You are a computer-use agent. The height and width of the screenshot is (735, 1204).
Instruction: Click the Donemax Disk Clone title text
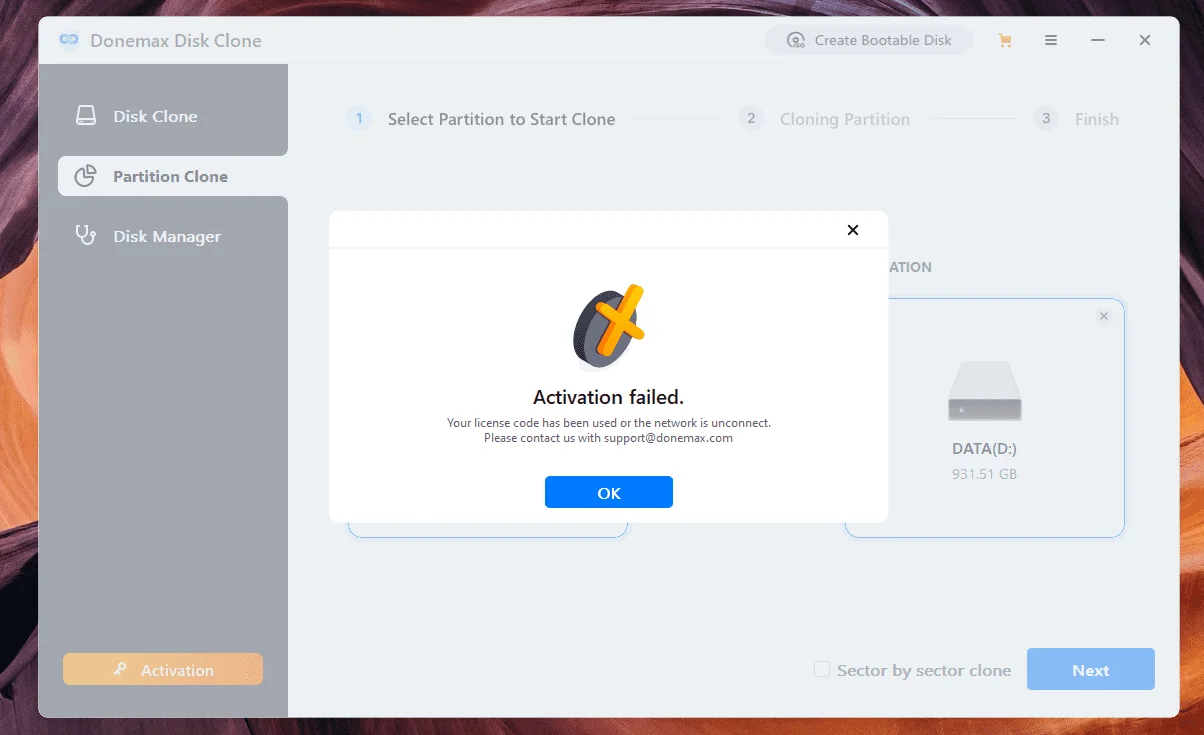point(176,41)
